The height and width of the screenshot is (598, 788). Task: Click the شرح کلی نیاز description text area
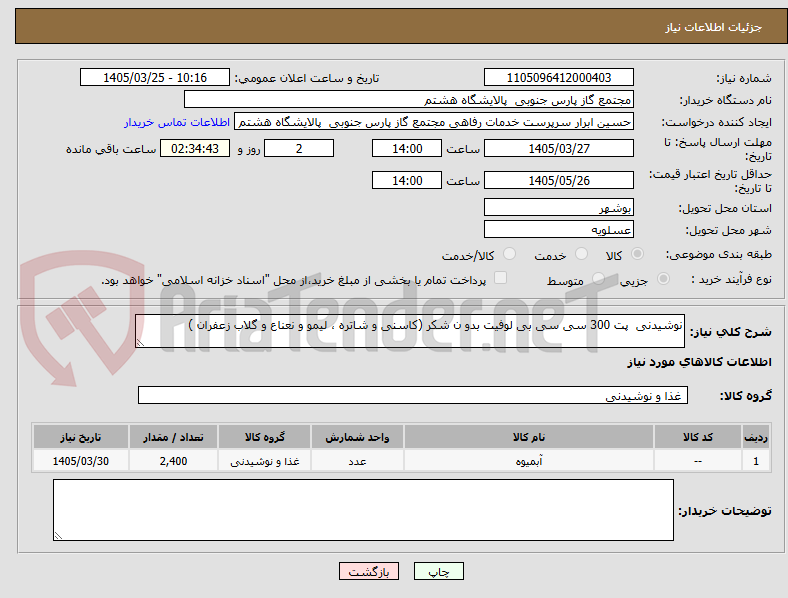(410, 331)
